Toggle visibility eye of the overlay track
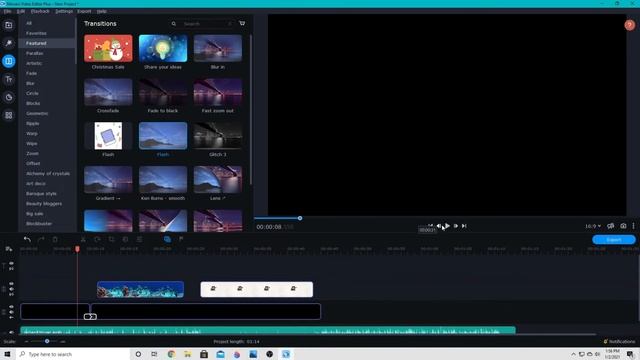Screen dimensions: 640x360 11,283
